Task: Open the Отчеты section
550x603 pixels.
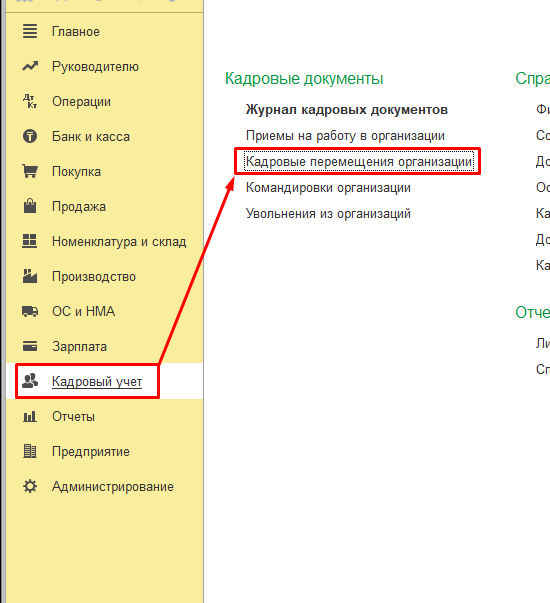Action: coord(73,416)
